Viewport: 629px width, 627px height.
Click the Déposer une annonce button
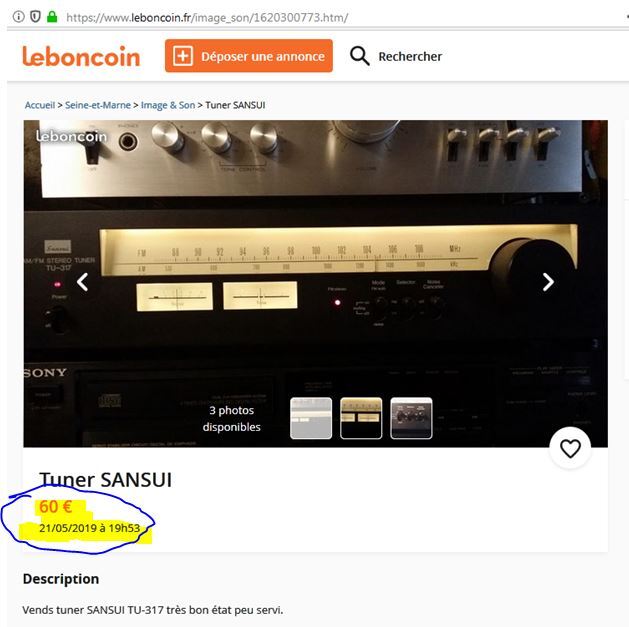coord(249,56)
